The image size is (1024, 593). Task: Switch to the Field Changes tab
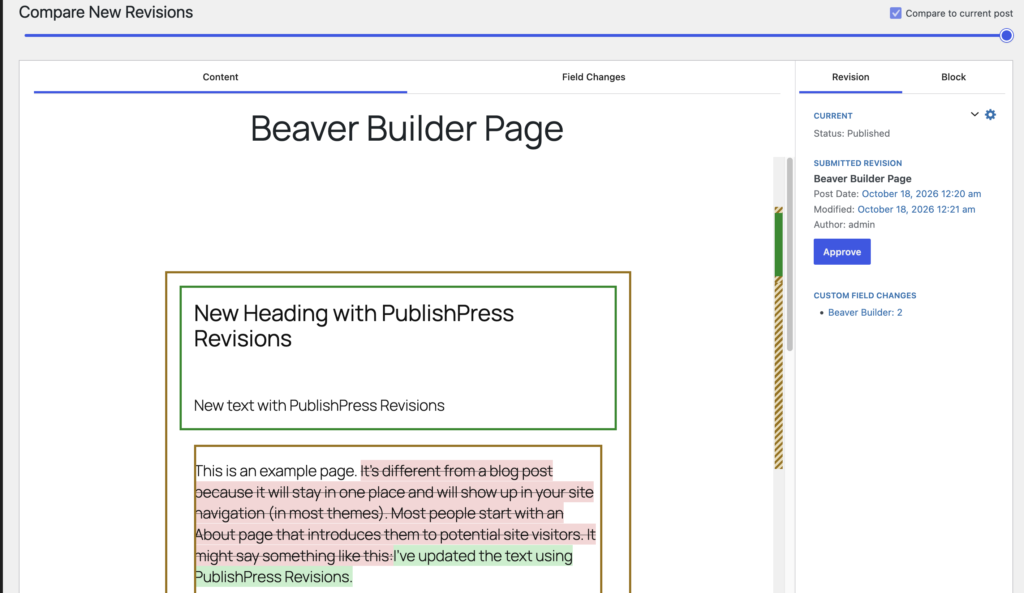594,77
